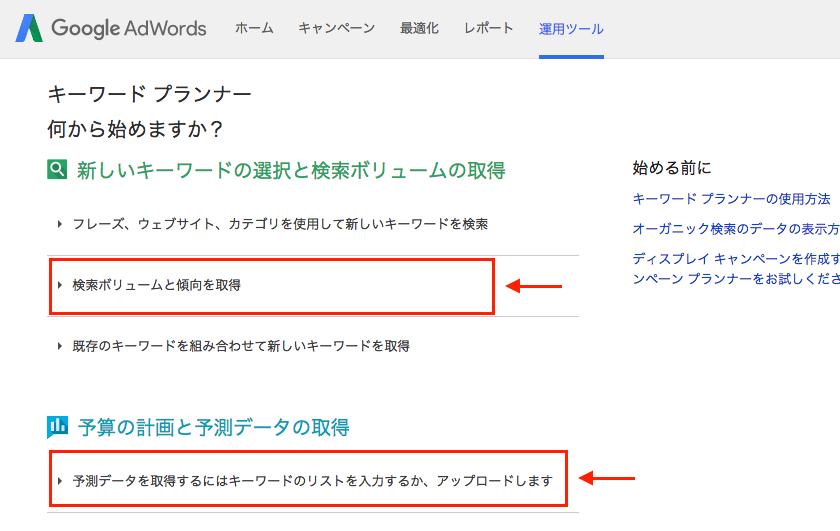Open ディスプレイ キャンペーンを作成 help link
The image size is (840, 531).
[x=736, y=268]
